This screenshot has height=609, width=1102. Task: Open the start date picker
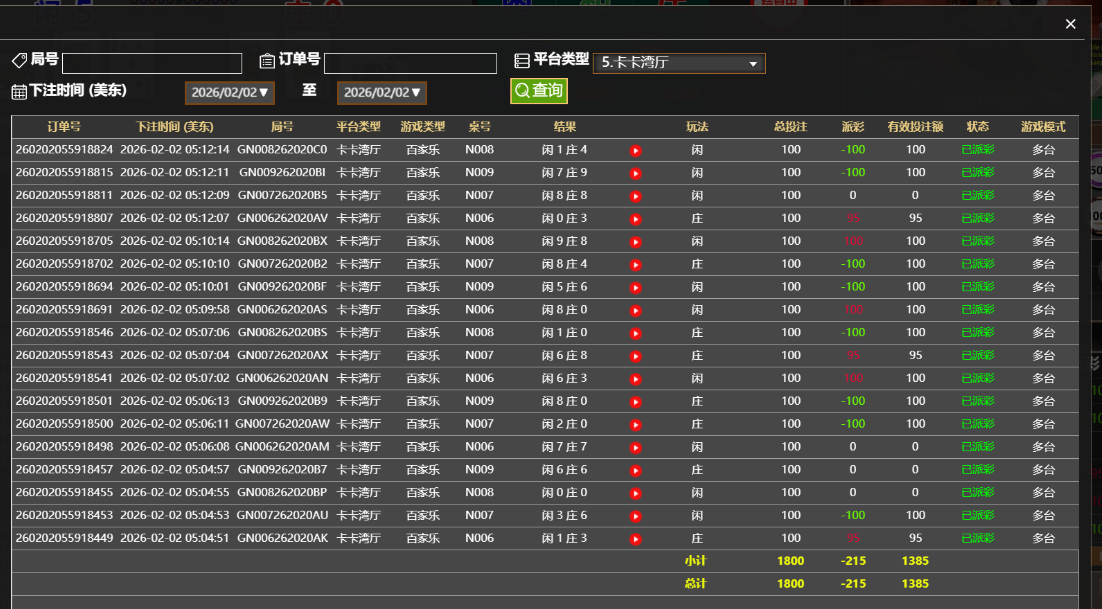click(229, 93)
